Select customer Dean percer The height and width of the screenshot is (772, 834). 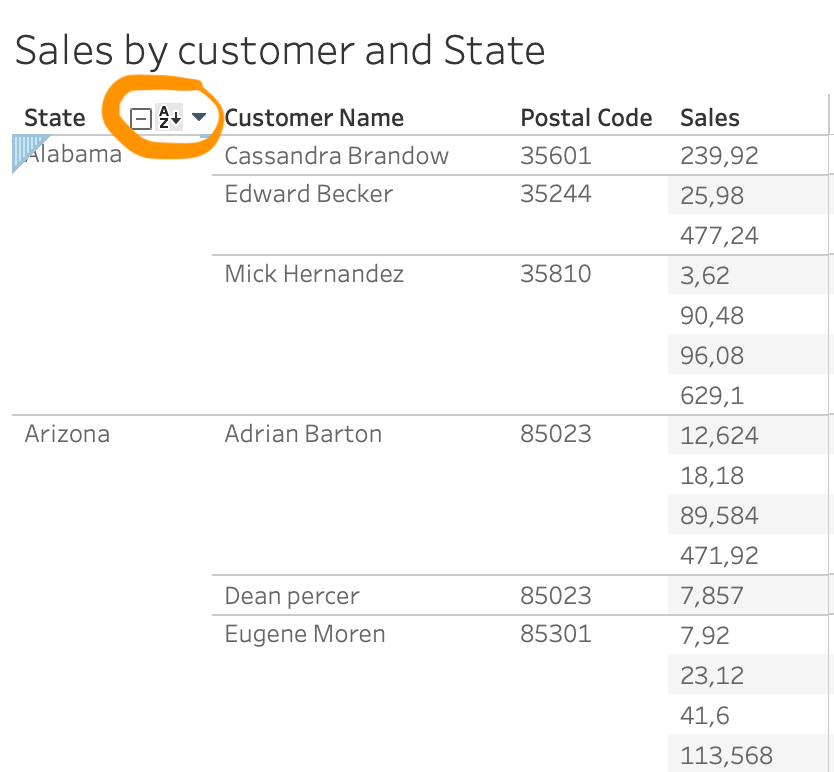tap(292, 596)
